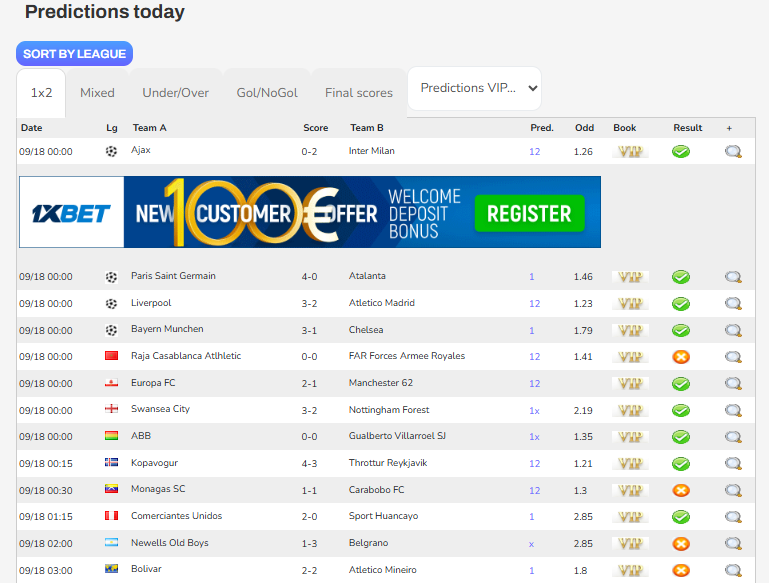Click the flag icon beside Monagas SC
This screenshot has width=769, height=583.
tap(112, 490)
